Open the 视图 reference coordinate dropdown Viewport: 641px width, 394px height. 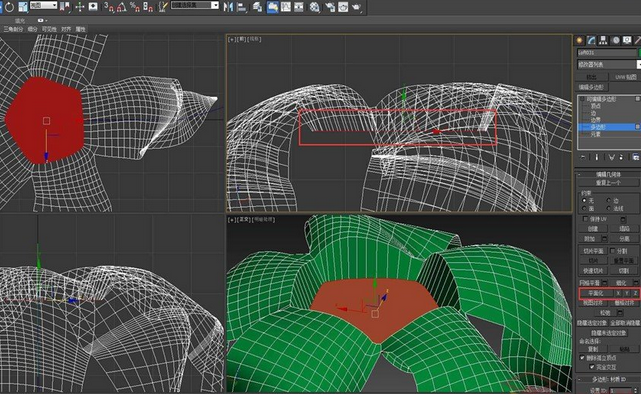(x=43, y=5)
